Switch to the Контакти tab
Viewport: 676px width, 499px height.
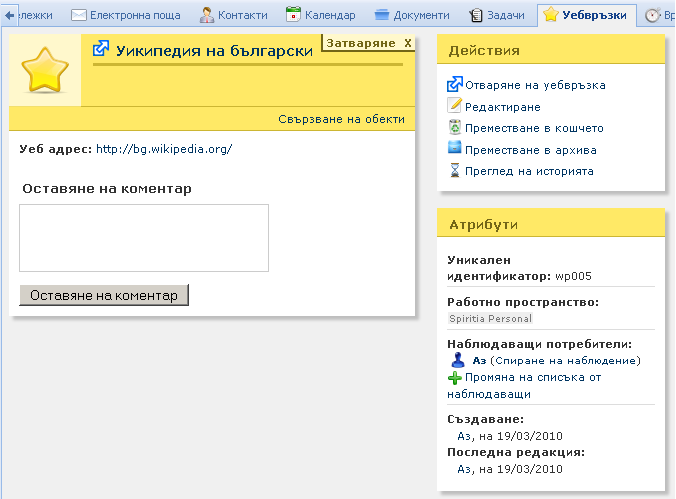233,15
